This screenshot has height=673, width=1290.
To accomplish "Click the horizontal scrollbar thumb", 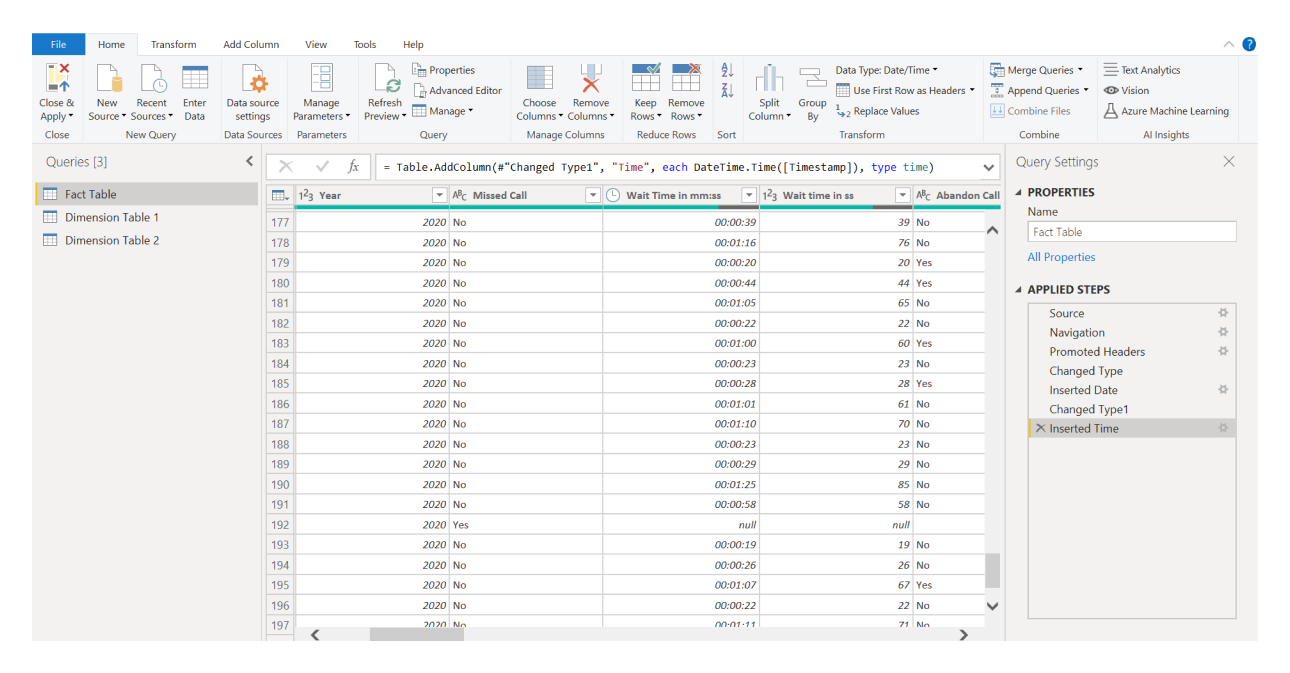I will tap(416, 634).
